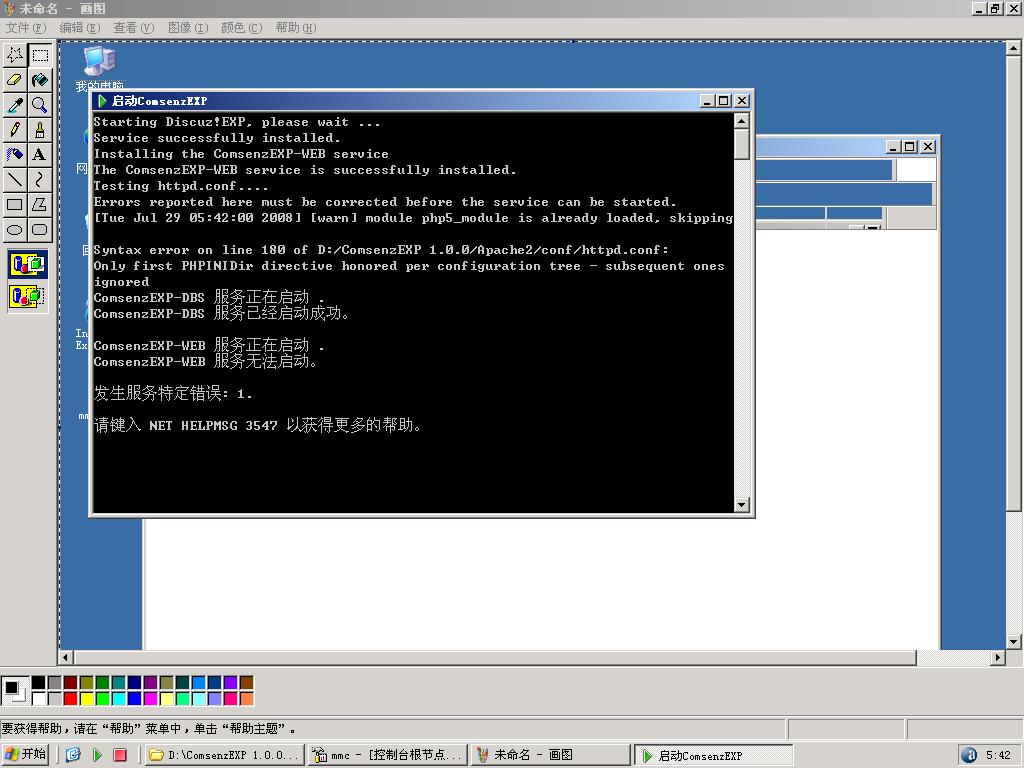Viewport: 1024px width, 768px height.
Task: Launch Internet Explorer from quick launch
Action: point(73,755)
